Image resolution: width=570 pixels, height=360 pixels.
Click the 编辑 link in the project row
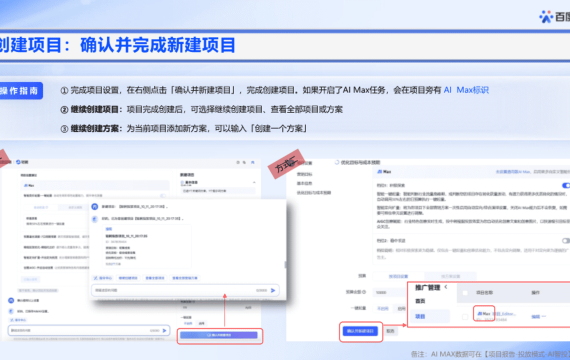click(x=535, y=317)
